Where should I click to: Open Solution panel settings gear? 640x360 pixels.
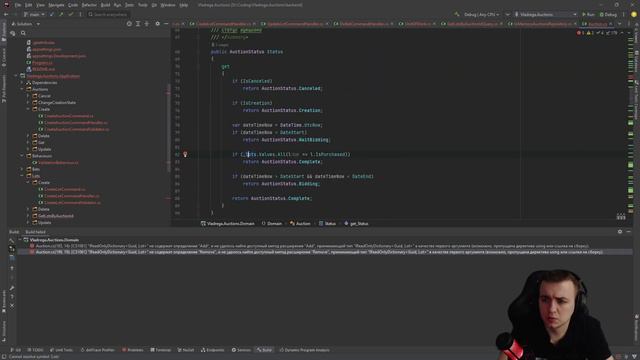pos(158,24)
